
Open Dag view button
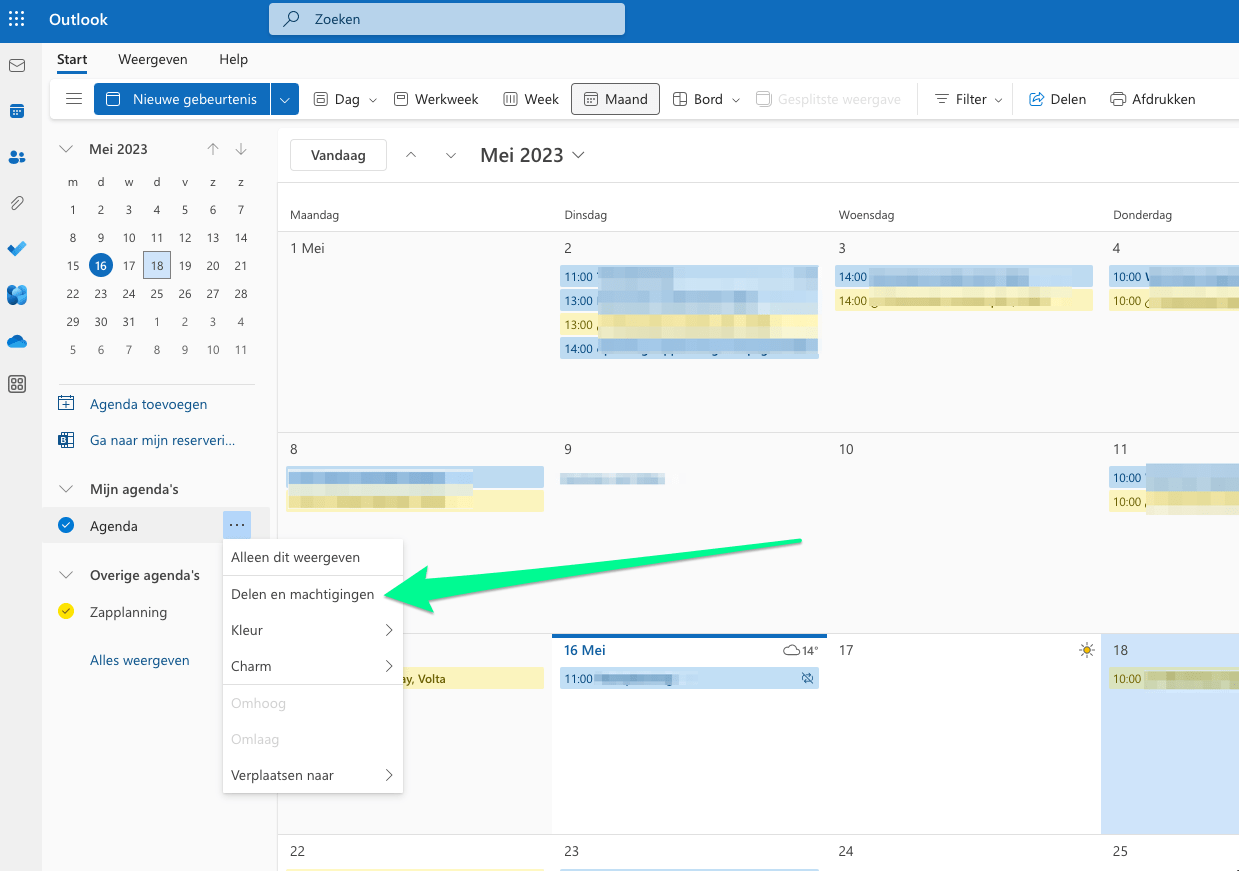click(336, 99)
